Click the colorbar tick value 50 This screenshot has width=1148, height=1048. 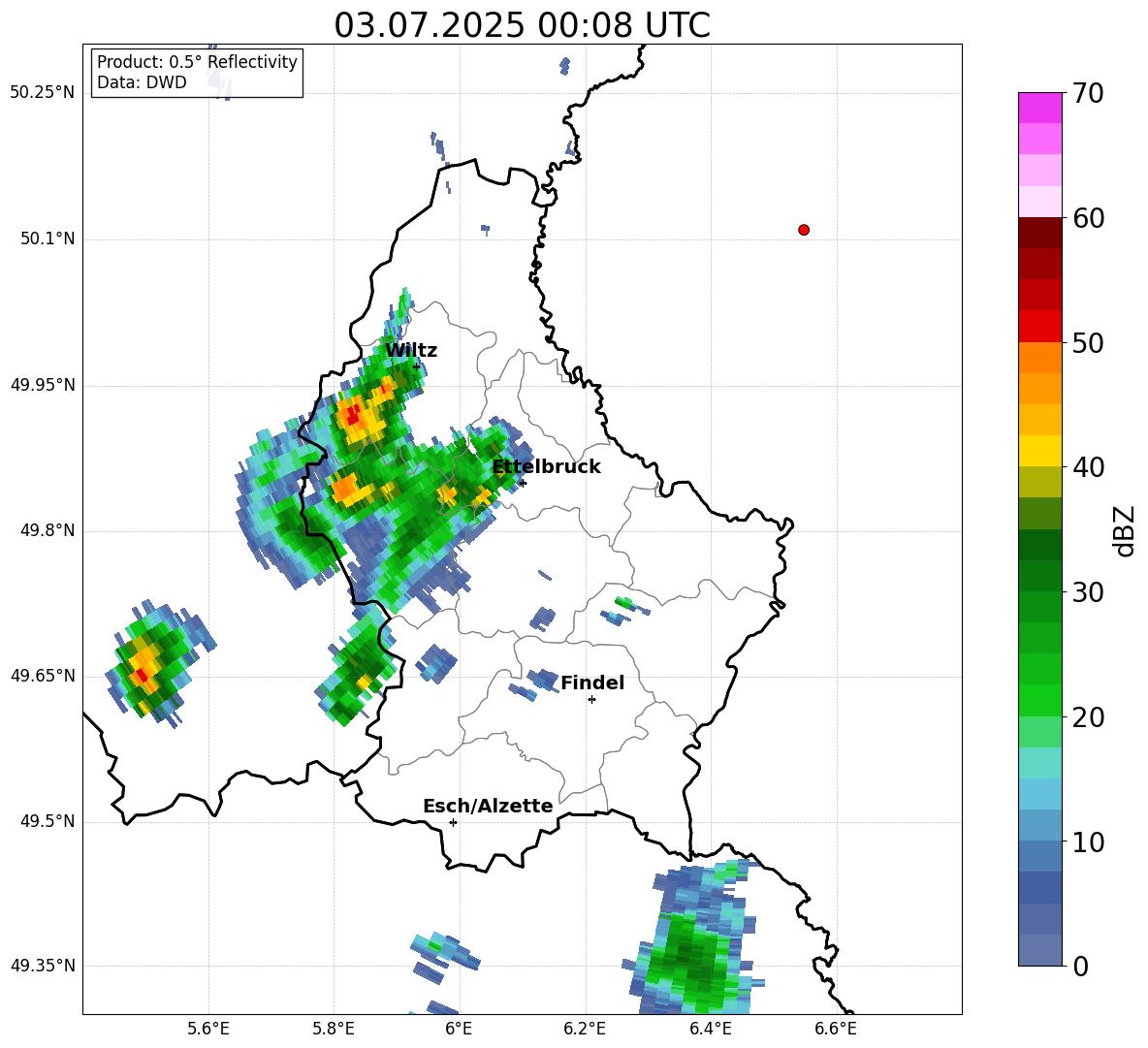pos(1088,343)
